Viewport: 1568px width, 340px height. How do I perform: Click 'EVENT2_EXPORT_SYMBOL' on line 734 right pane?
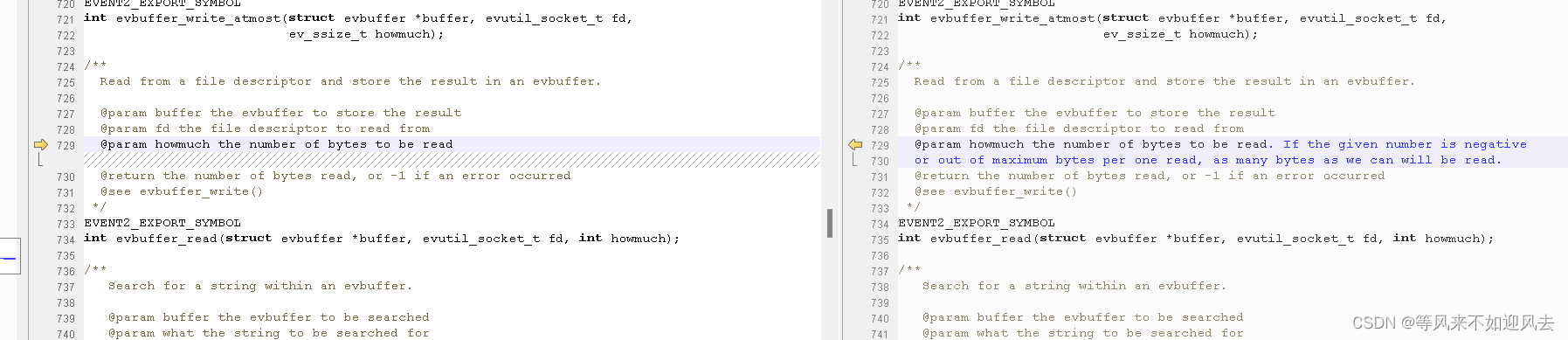(x=977, y=223)
